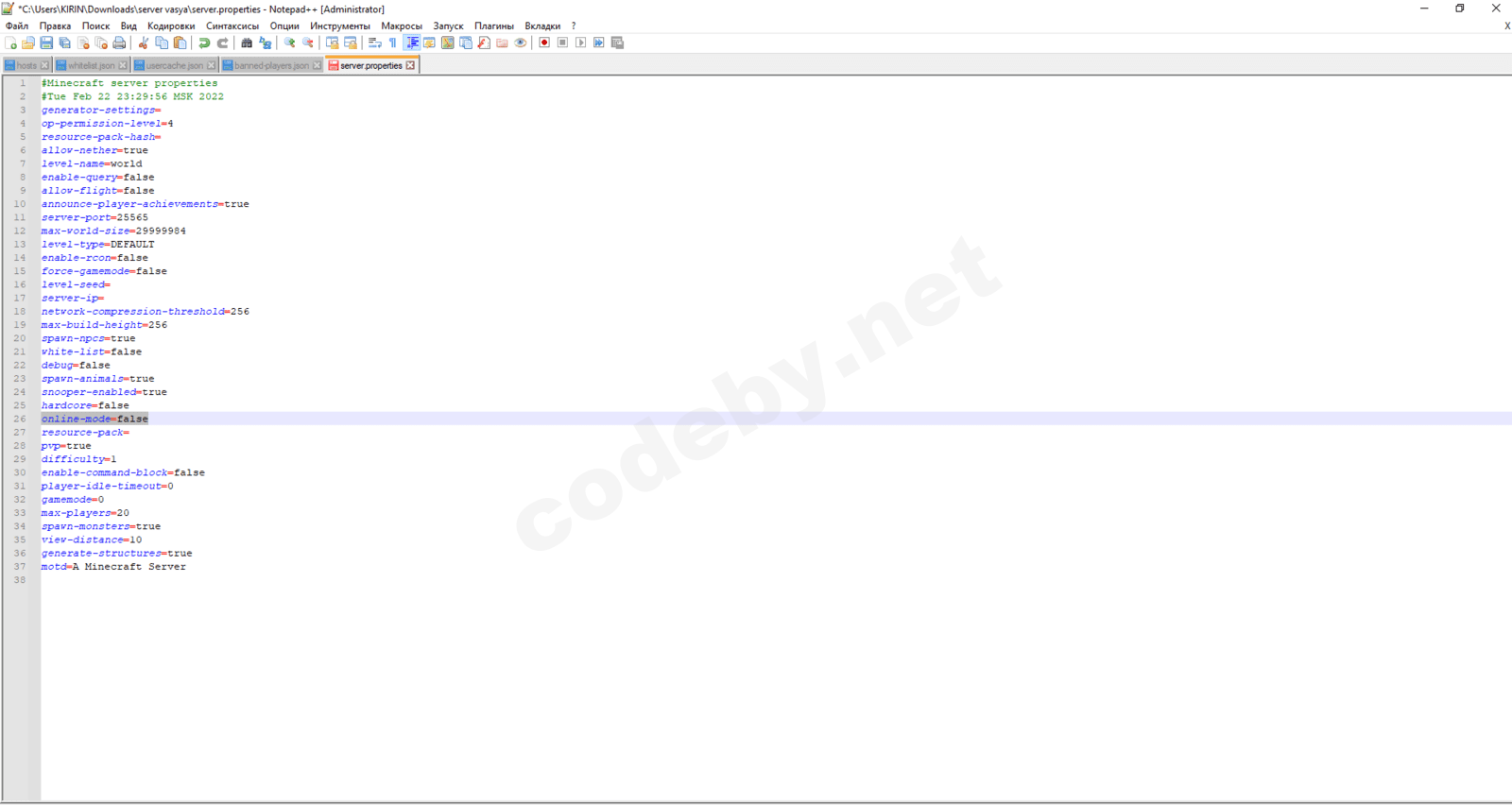Click the Redo arrow icon

coord(223,43)
